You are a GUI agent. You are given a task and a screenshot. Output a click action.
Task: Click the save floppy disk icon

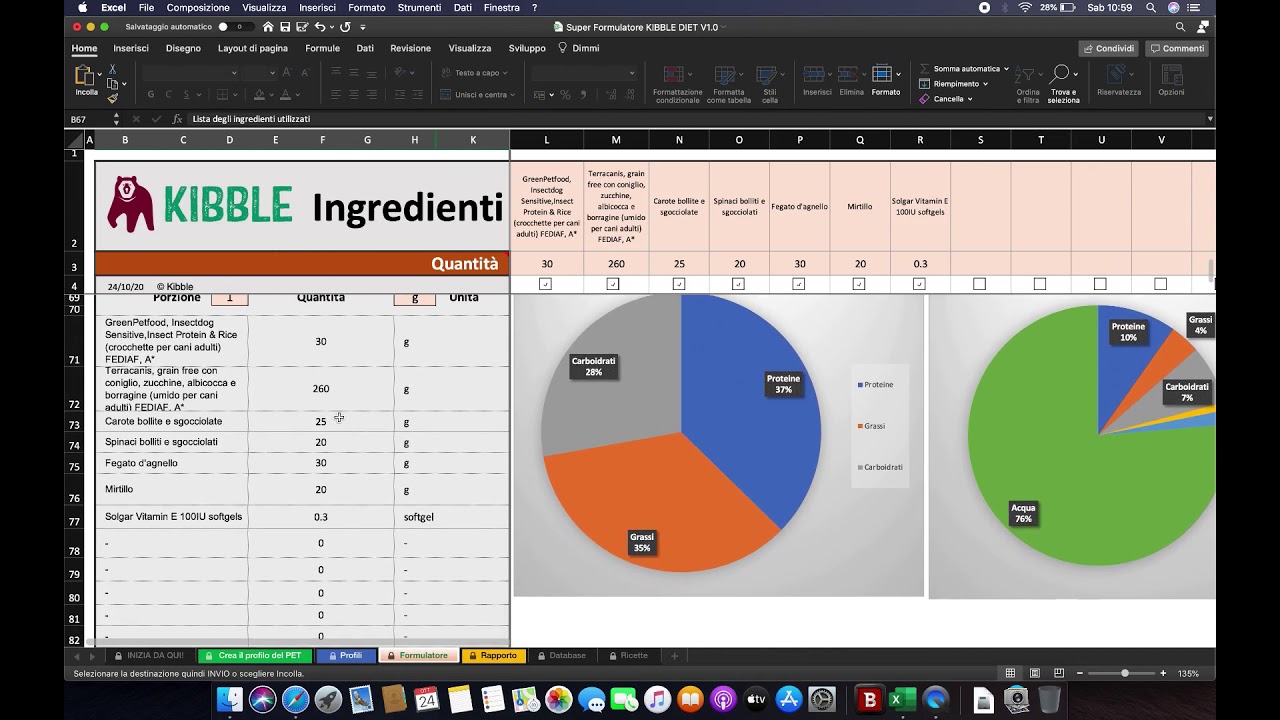point(285,27)
